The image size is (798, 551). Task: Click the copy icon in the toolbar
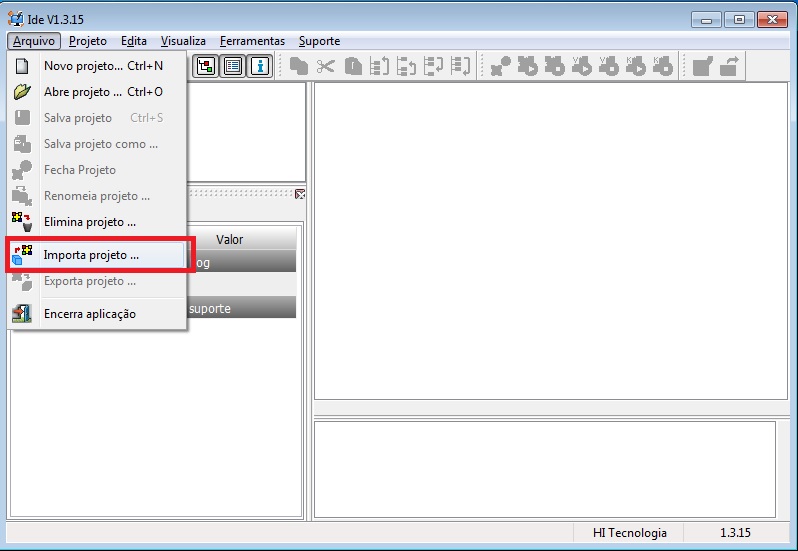tap(299, 66)
